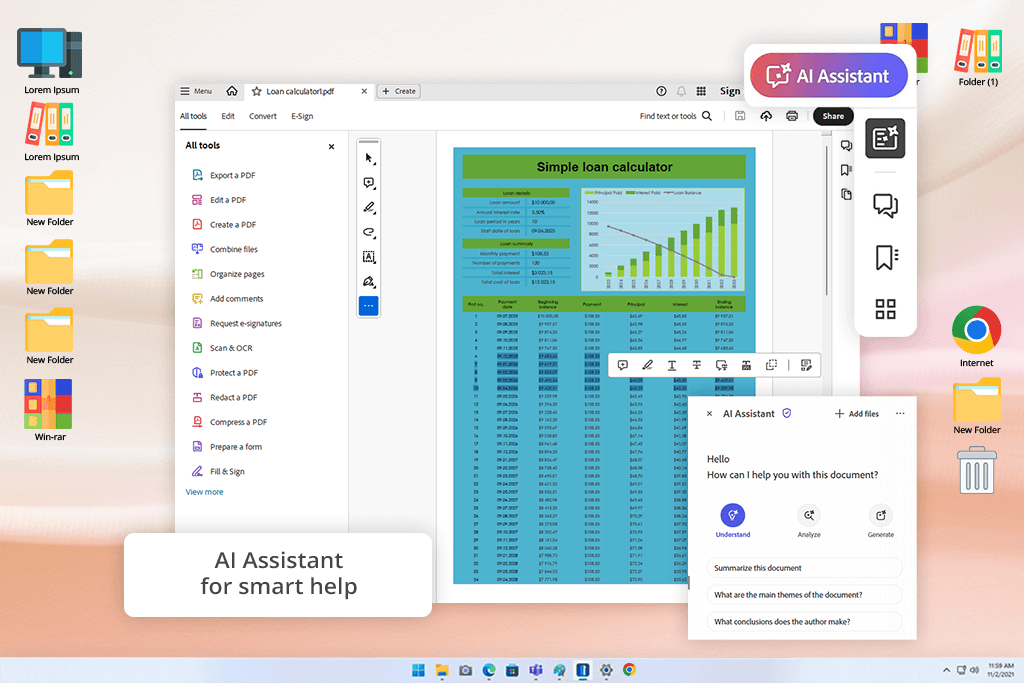Open Add comments tool
This screenshot has height=683, width=1024.
pyautogui.click(x=228, y=299)
